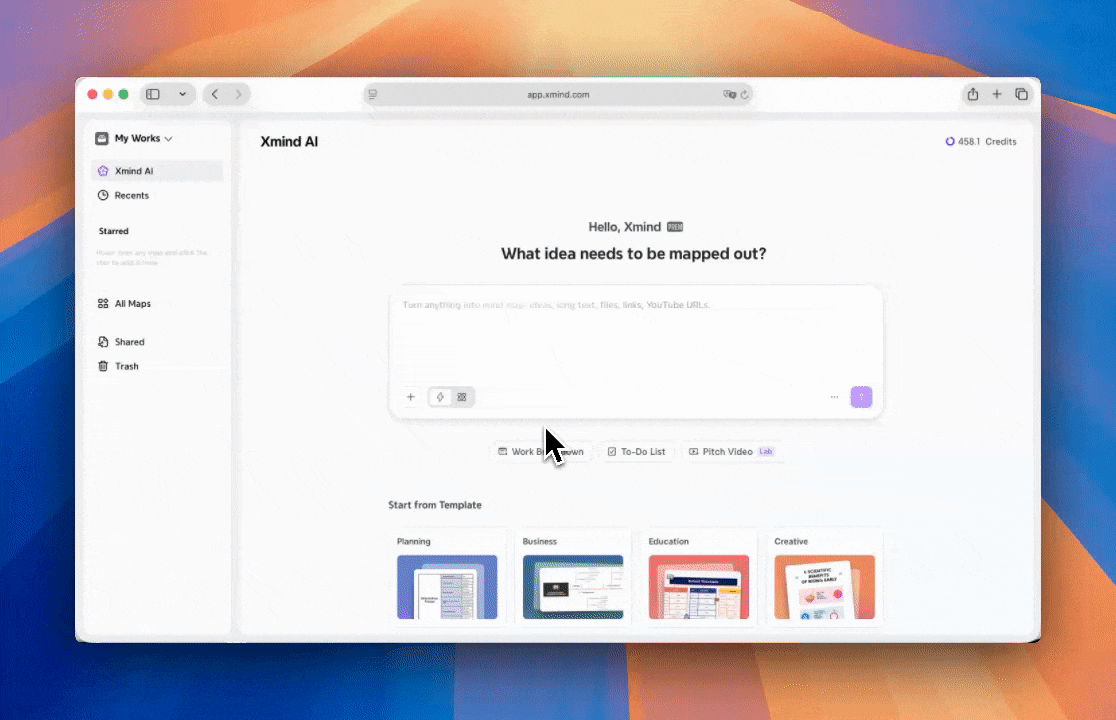Select the grid mode toggle in prompt box
1116x720 pixels.
pyautogui.click(x=462, y=397)
